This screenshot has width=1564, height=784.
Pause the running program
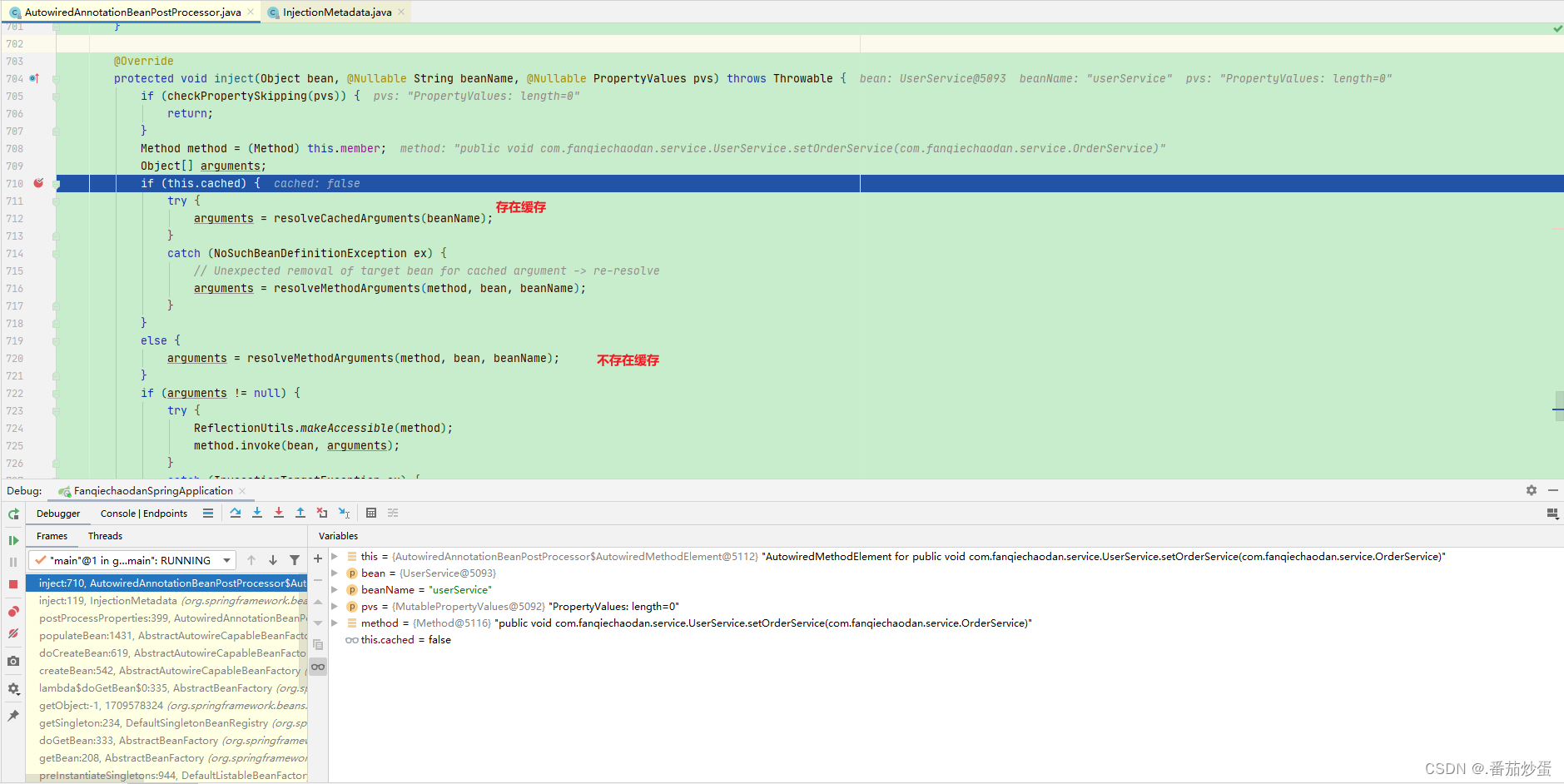13,562
